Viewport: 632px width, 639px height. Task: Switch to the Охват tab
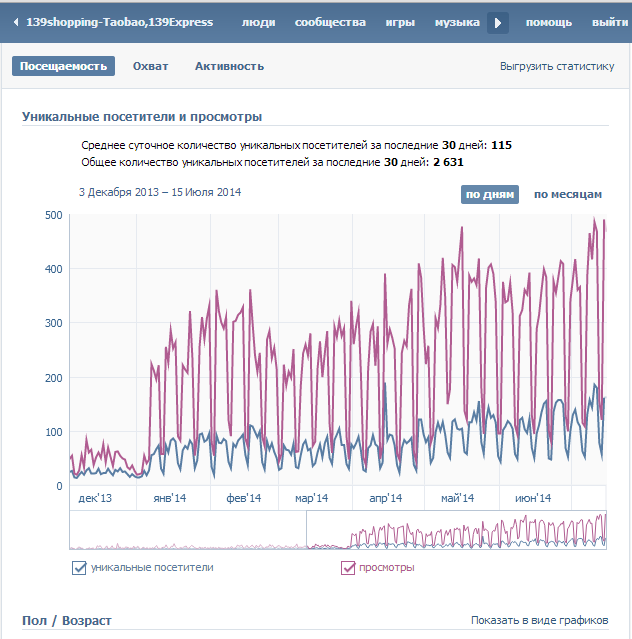(151, 66)
